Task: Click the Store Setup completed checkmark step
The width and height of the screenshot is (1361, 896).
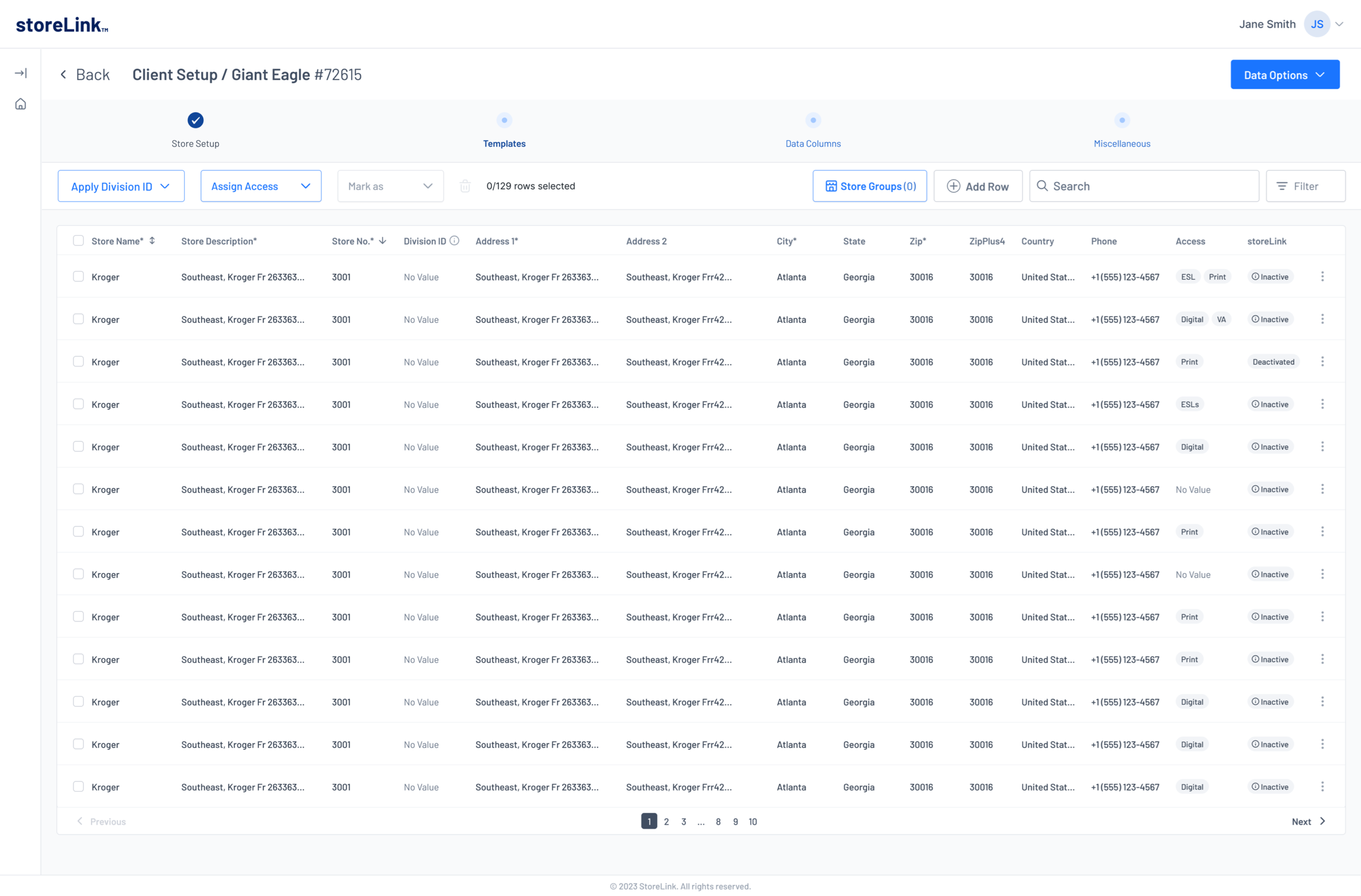Action: (196, 120)
